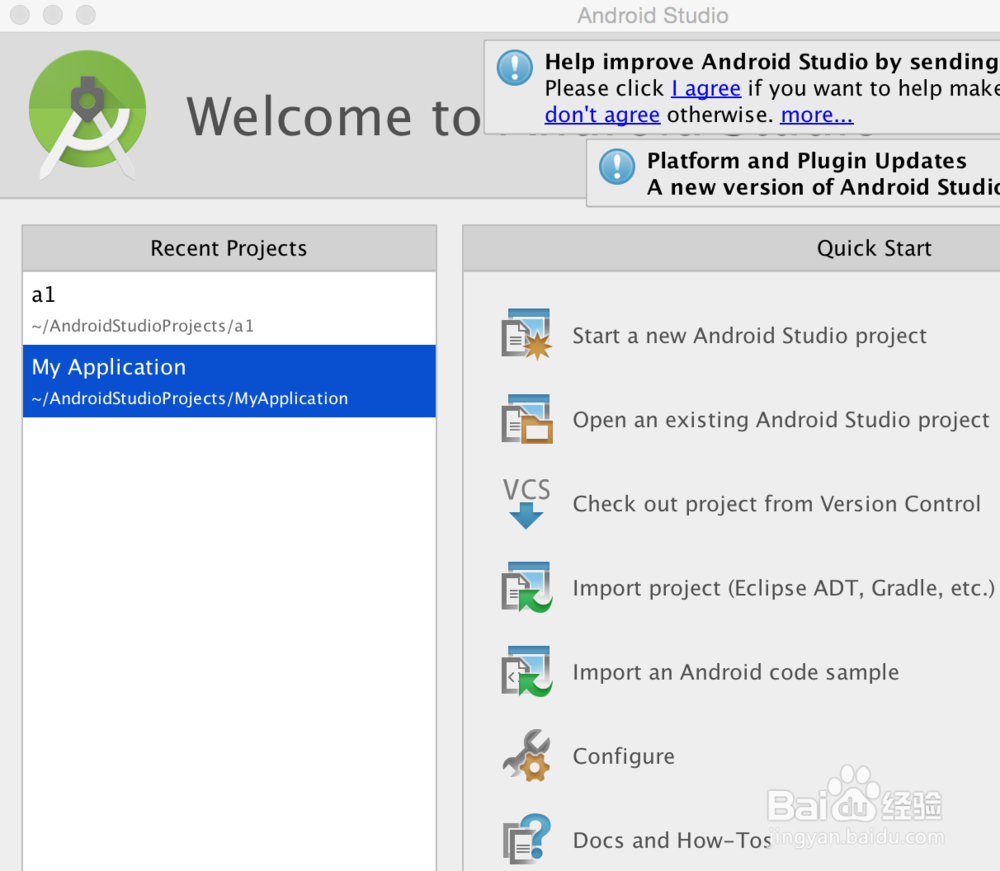
Task: Check out a project from Version Control
Action: click(776, 504)
